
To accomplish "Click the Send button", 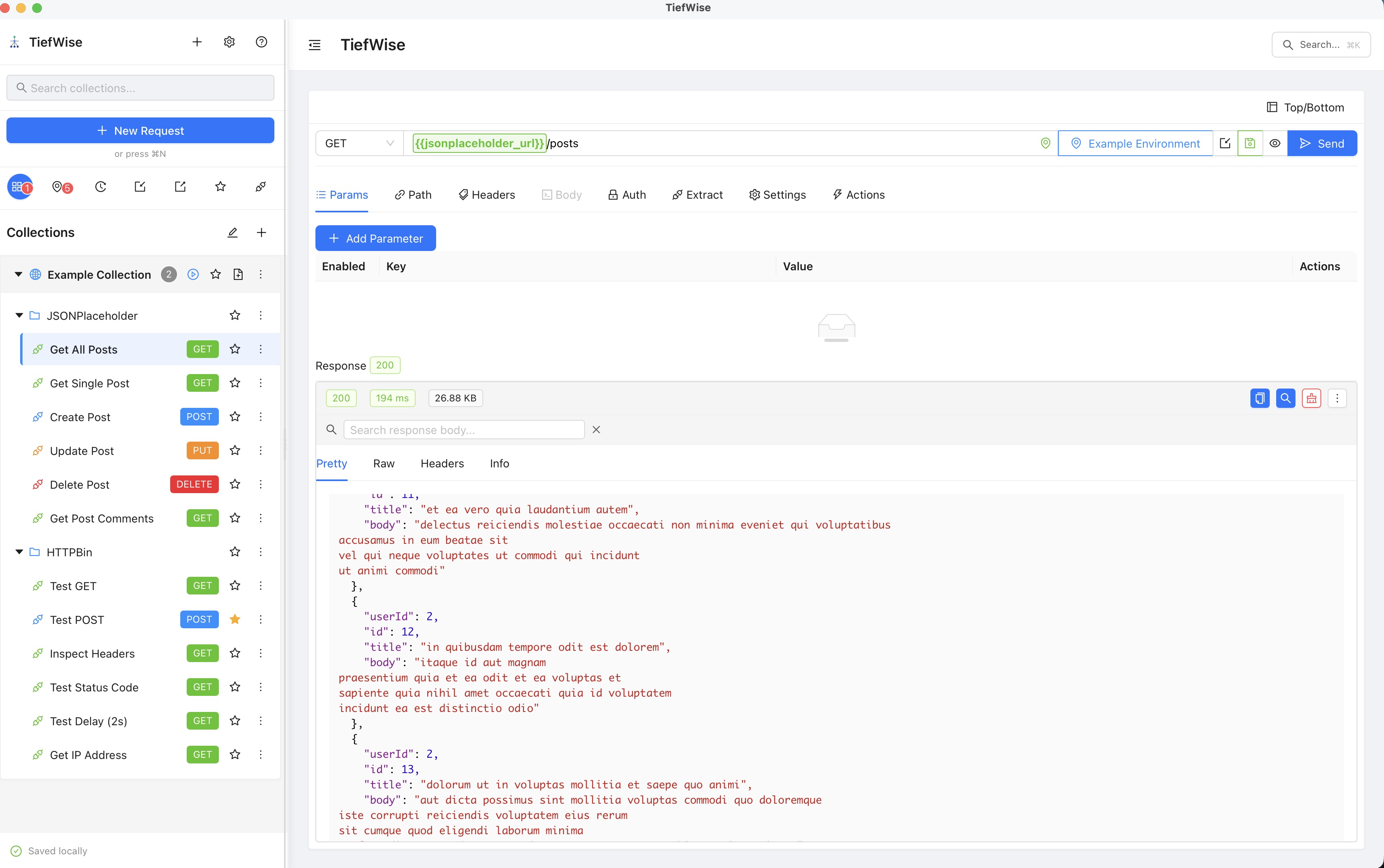I will (x=1322, y=144).
